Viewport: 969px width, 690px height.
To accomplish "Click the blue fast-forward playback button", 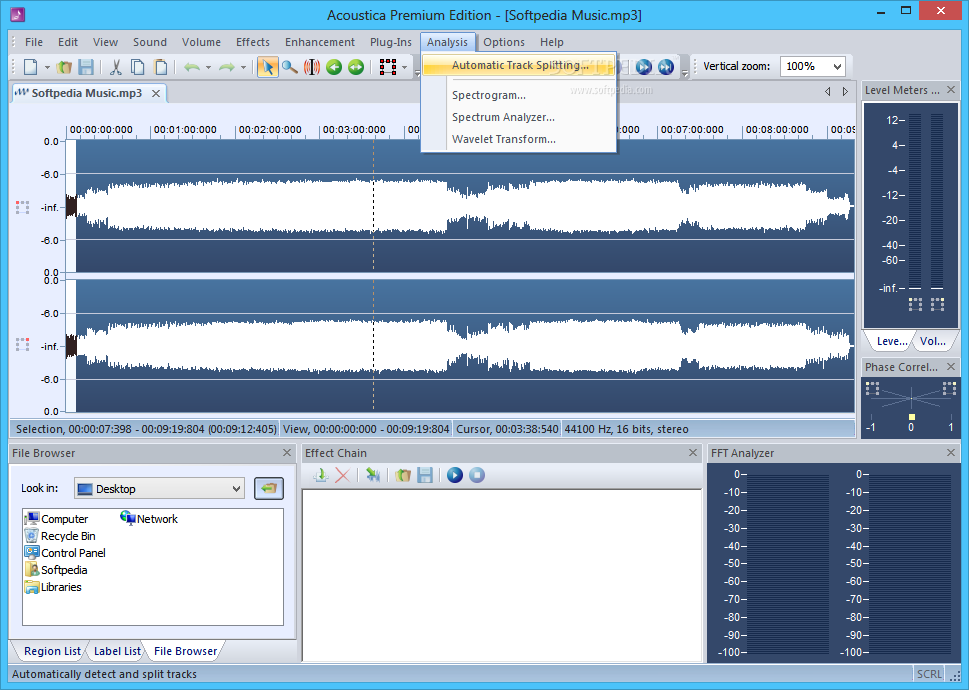I will click(644, 67).
